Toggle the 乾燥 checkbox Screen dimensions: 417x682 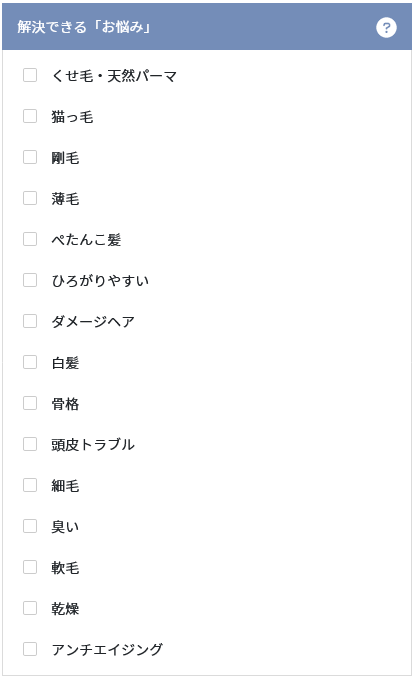tap(30, 608)
